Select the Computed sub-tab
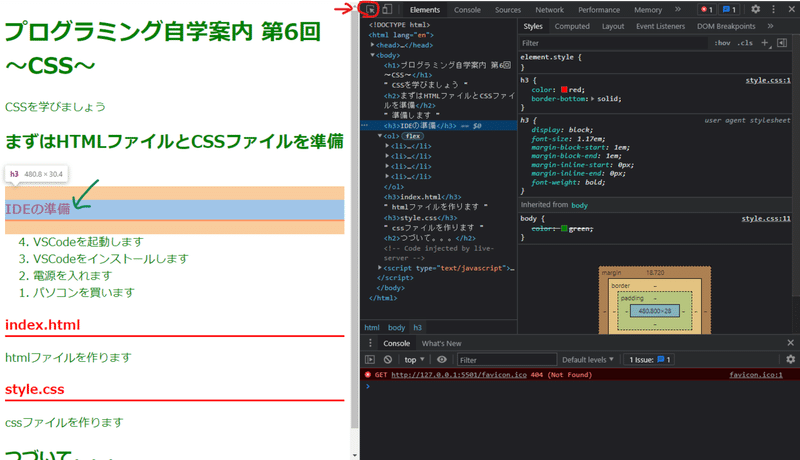The height and width of the screenshot is (460, 800). coord(572,26)
